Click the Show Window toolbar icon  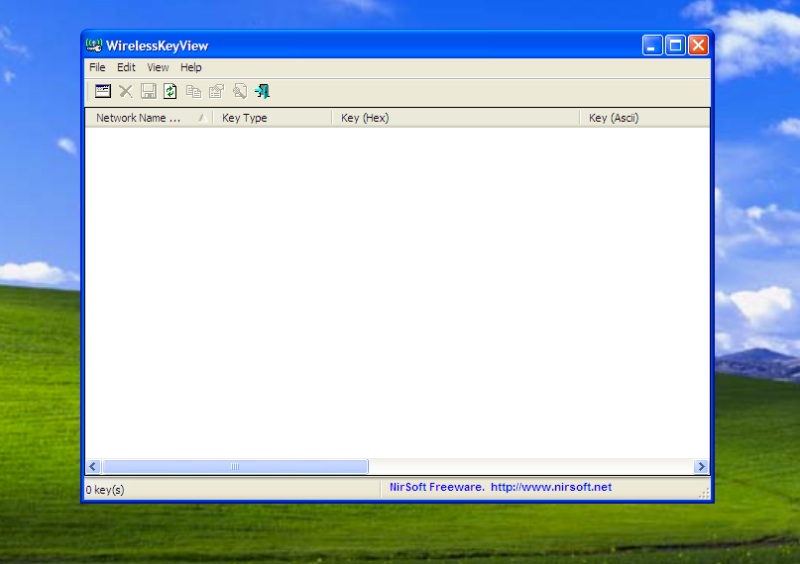(x=103, y=91)
